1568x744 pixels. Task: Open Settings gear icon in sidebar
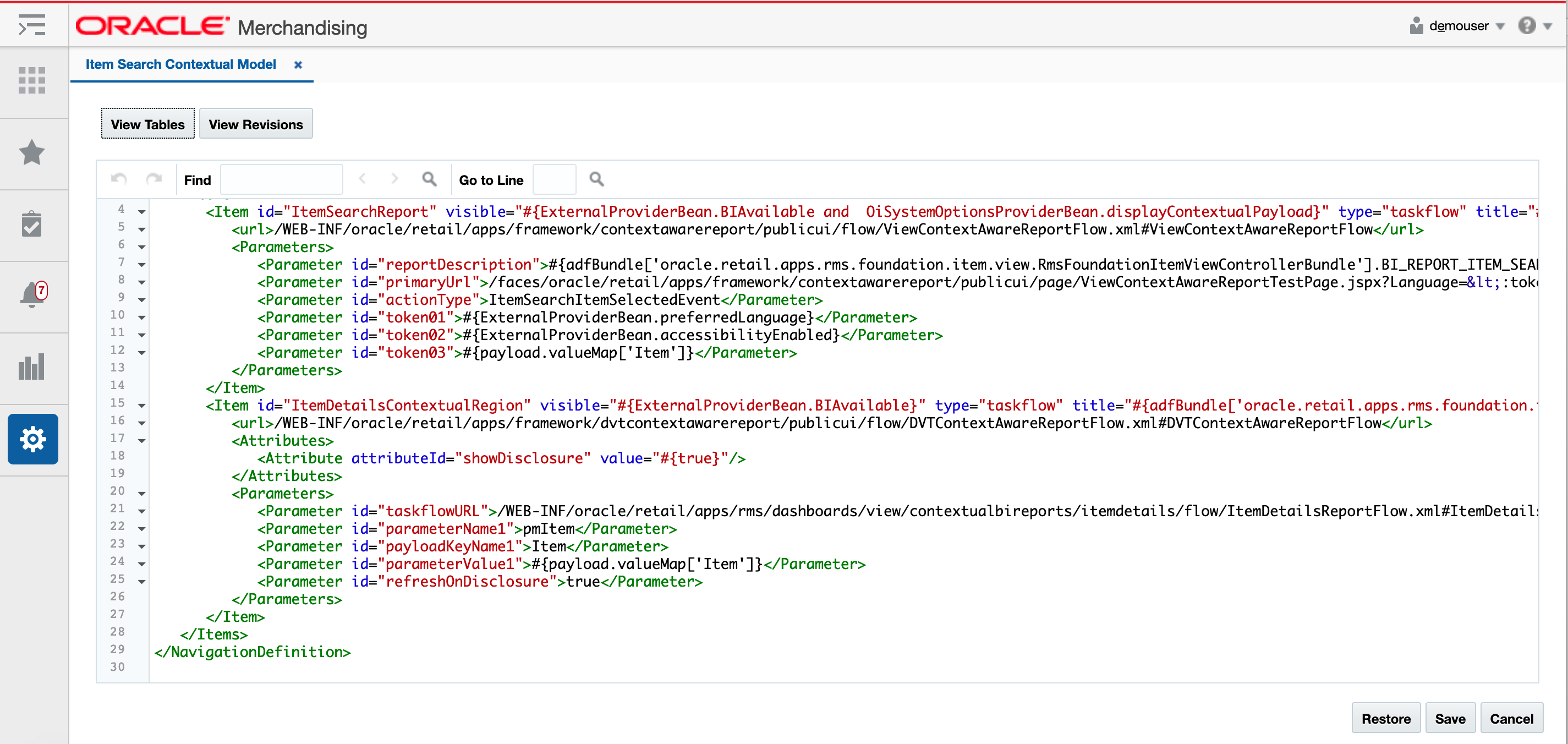(x=33, y=439)
